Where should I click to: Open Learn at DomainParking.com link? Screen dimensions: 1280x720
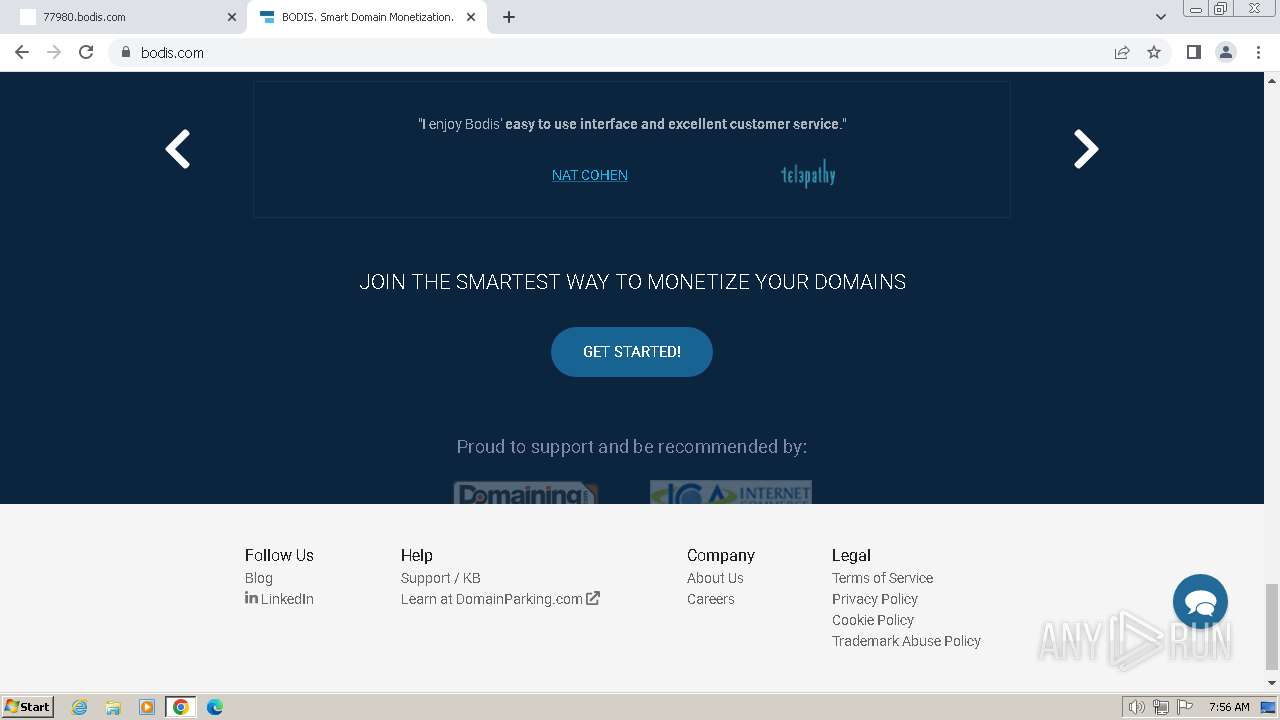click(500, 599)
